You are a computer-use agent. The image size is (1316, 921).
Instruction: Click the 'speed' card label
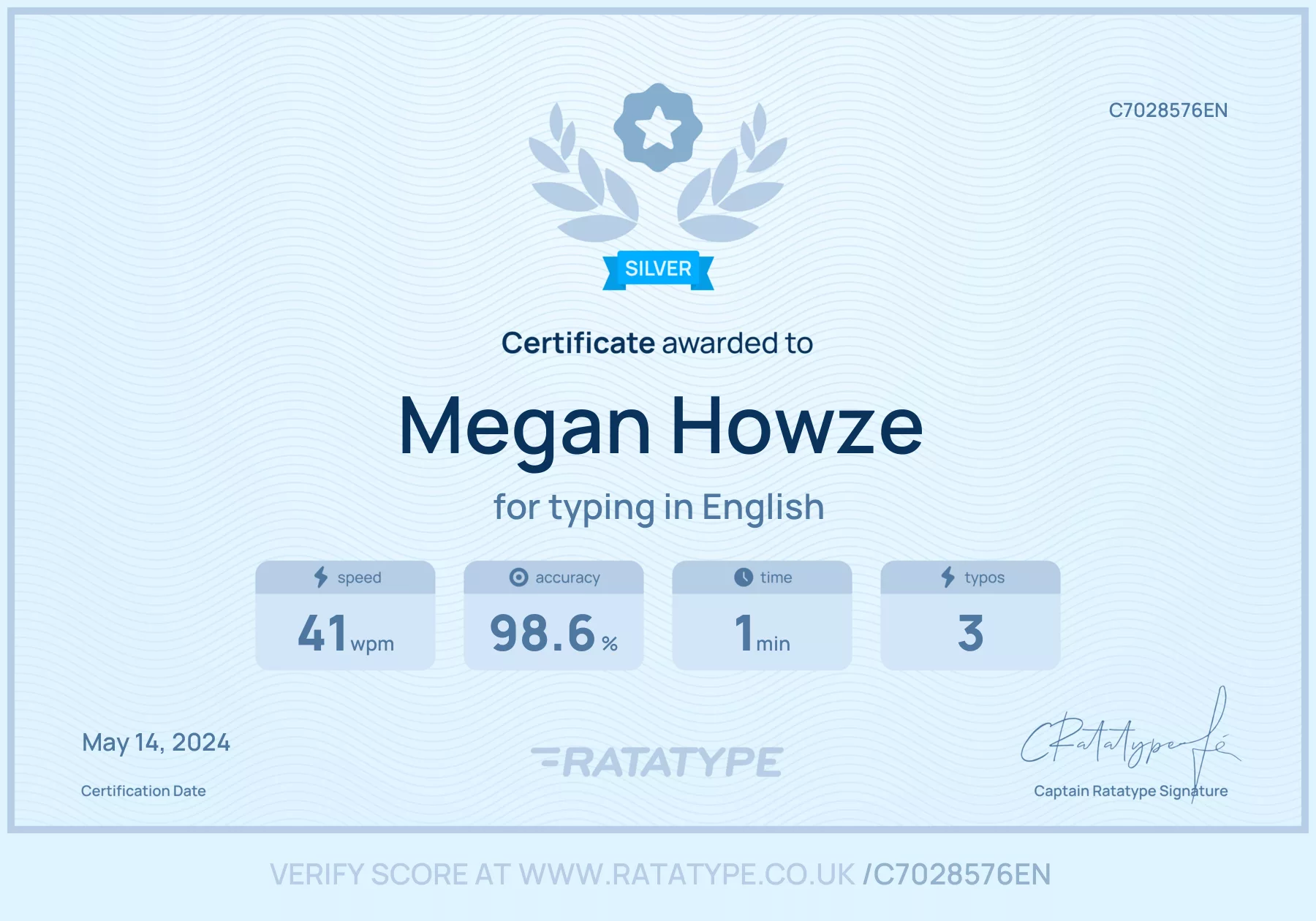(359, 577)
